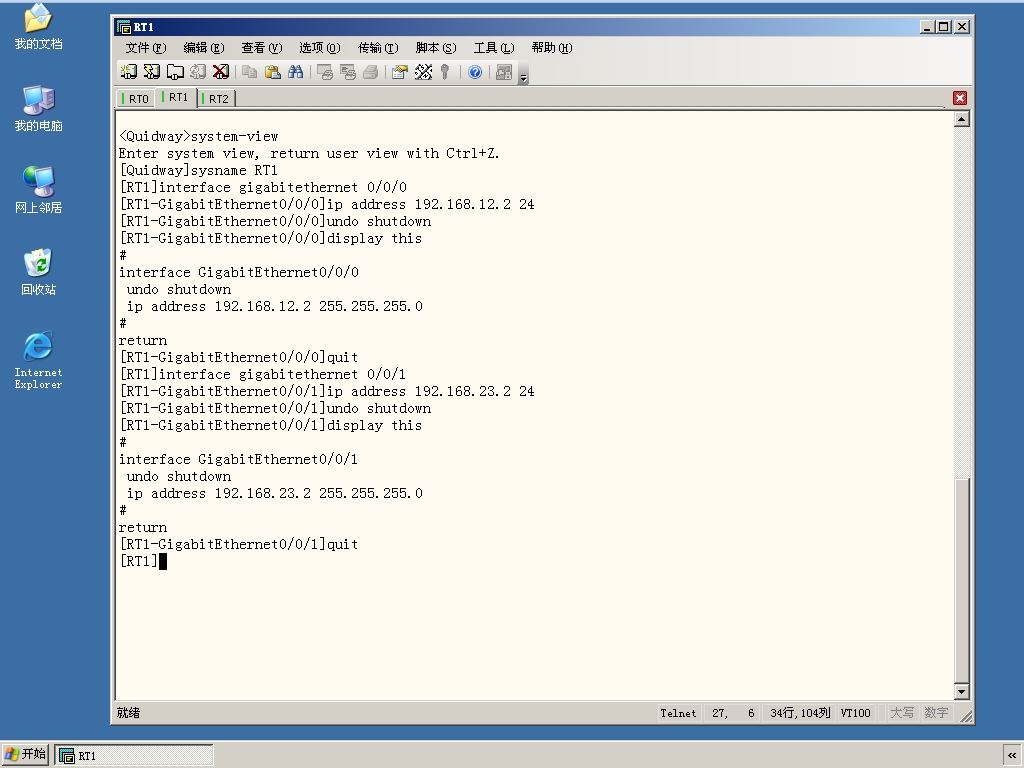1024x768 pixels.
Task: Click the Copy toolbar icon
Action: point(249,72)
